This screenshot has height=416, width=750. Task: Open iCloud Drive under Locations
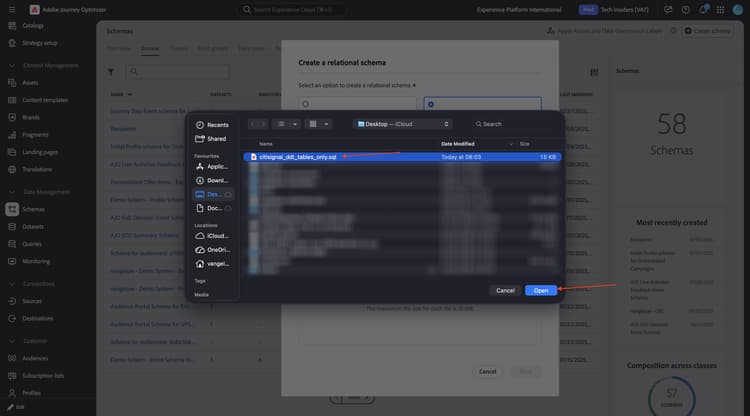[212, 236]
